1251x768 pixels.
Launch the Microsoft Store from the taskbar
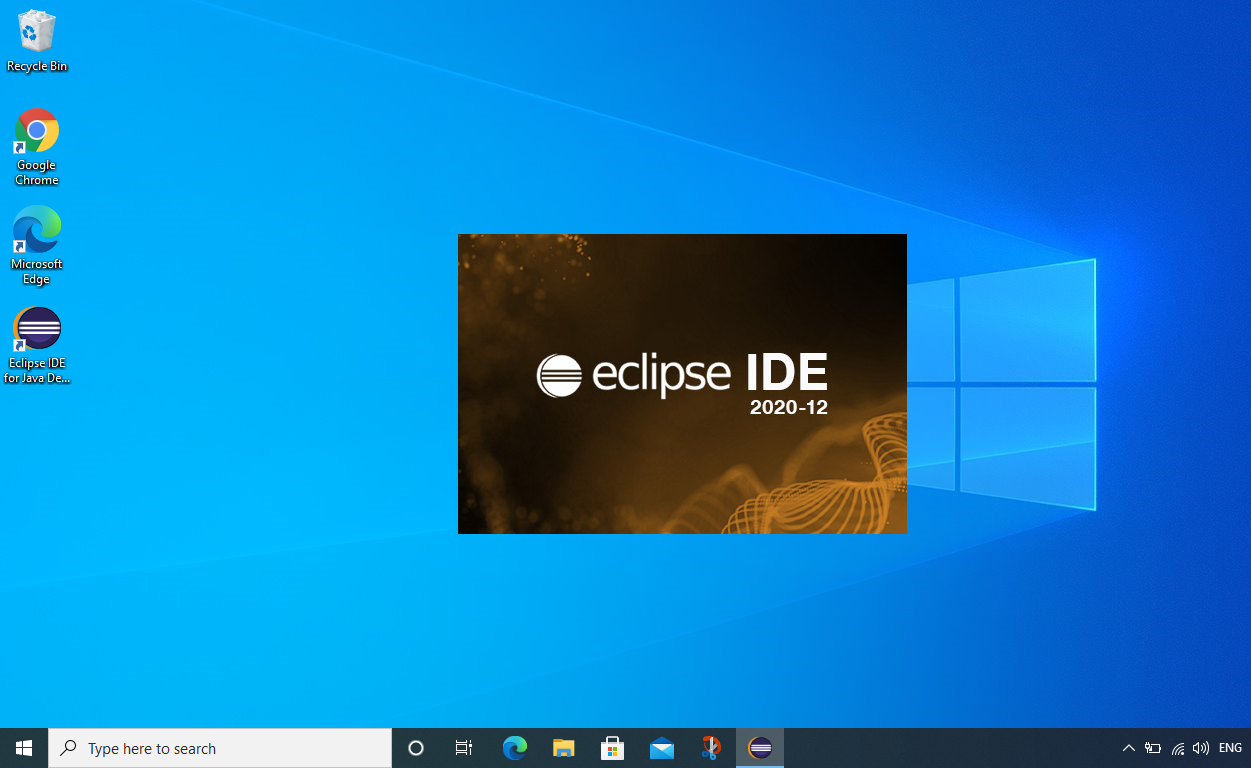pyautogui.click(x=612, y=747)
